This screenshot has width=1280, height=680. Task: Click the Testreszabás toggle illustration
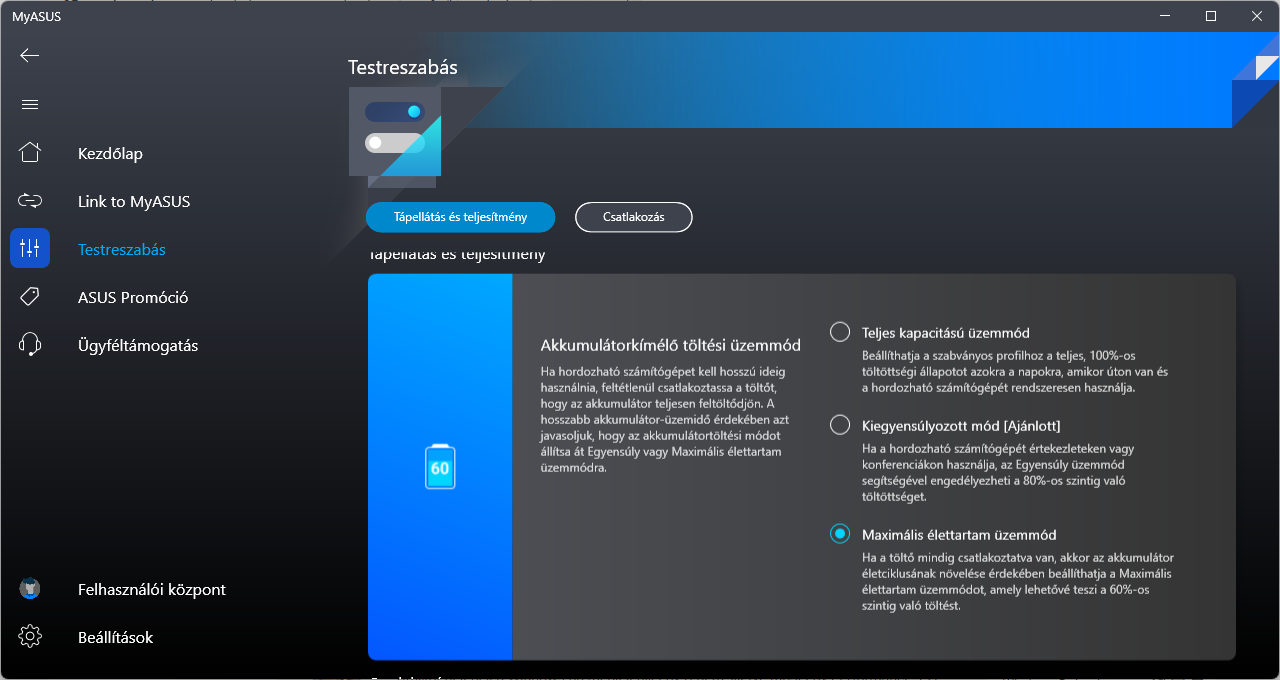pyautogui.click(x=395, y=137)
